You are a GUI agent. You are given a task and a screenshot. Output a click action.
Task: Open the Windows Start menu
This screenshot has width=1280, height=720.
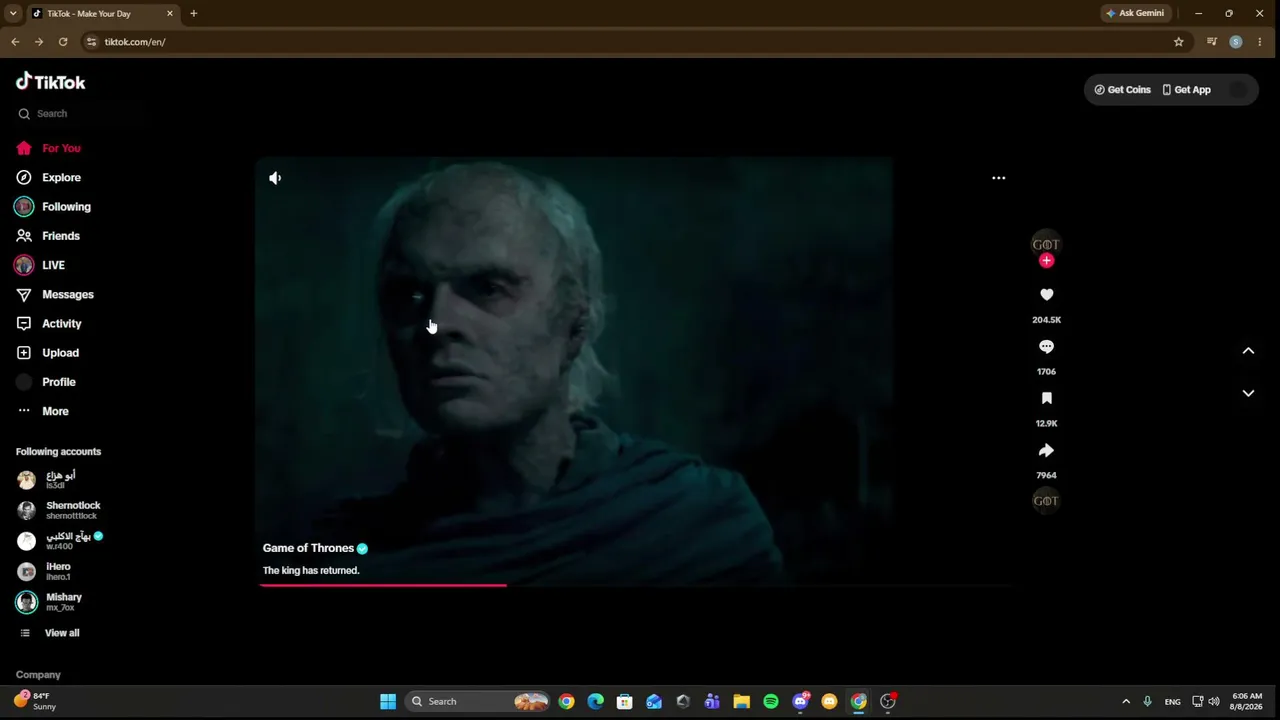[388, 702]
